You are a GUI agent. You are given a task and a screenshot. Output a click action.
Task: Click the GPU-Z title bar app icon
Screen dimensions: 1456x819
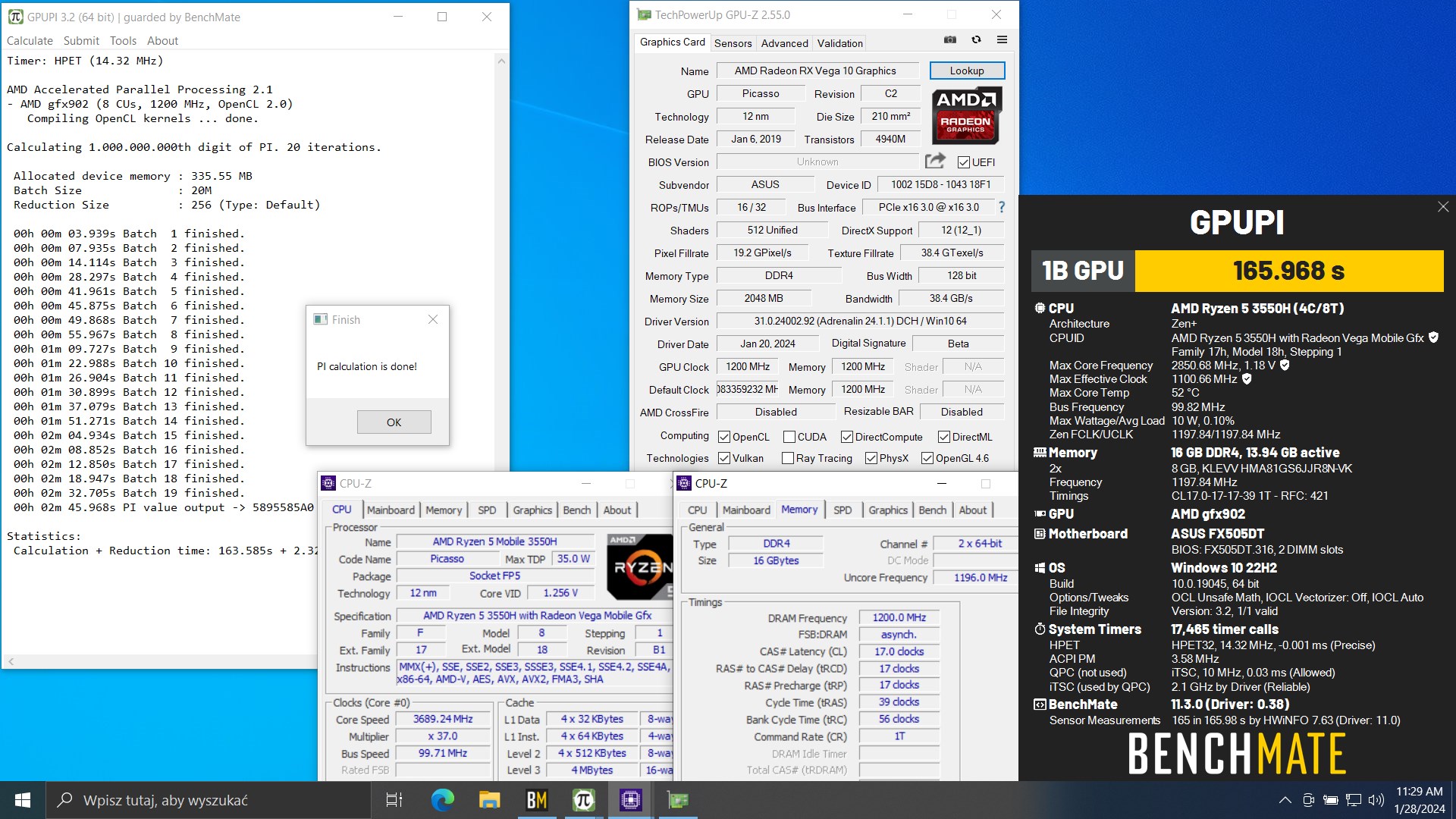(x=644, y=14)
